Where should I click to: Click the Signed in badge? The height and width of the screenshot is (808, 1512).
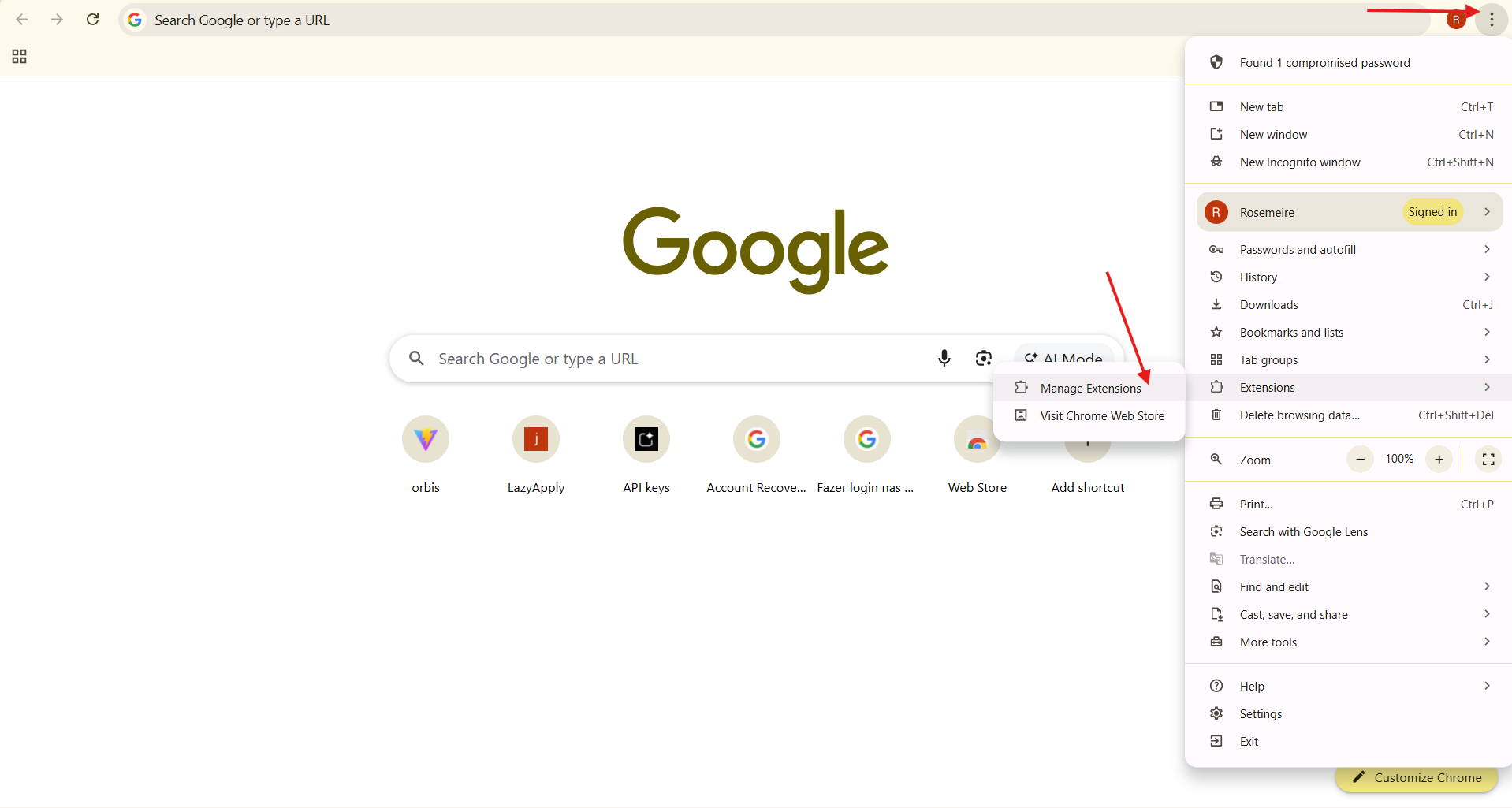(1432, 212)
